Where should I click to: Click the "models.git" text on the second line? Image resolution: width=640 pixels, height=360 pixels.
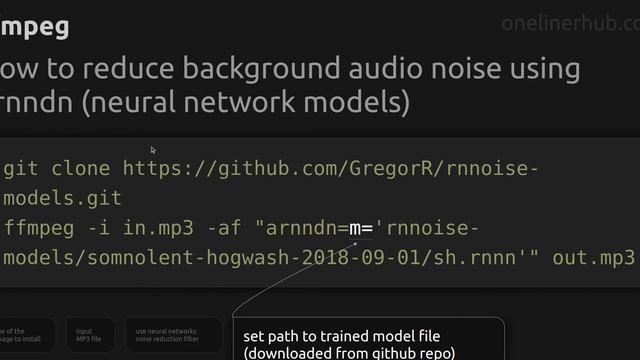click(x=62, y=198)
